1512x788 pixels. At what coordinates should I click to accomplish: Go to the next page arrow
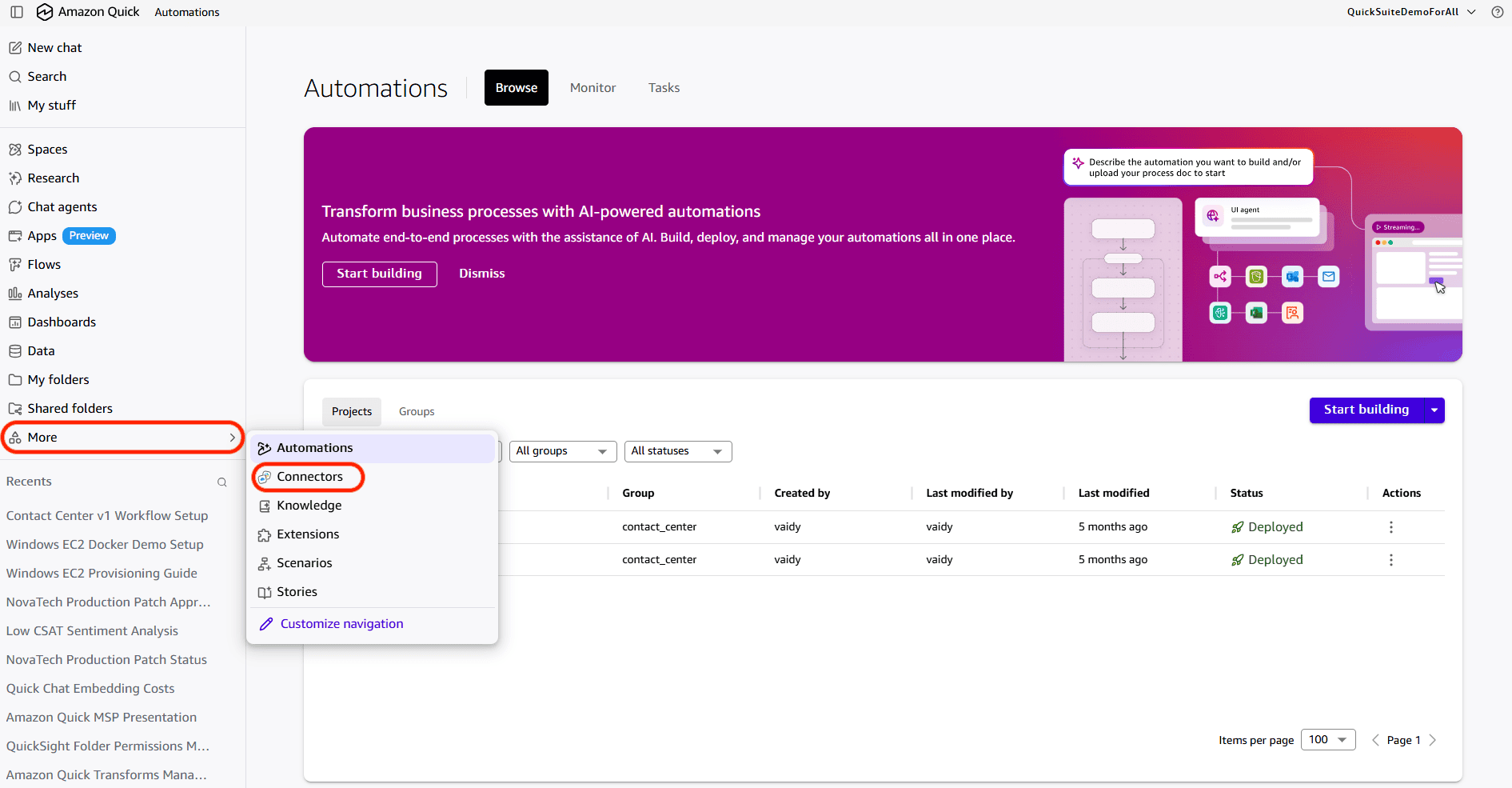point(1433,740)
